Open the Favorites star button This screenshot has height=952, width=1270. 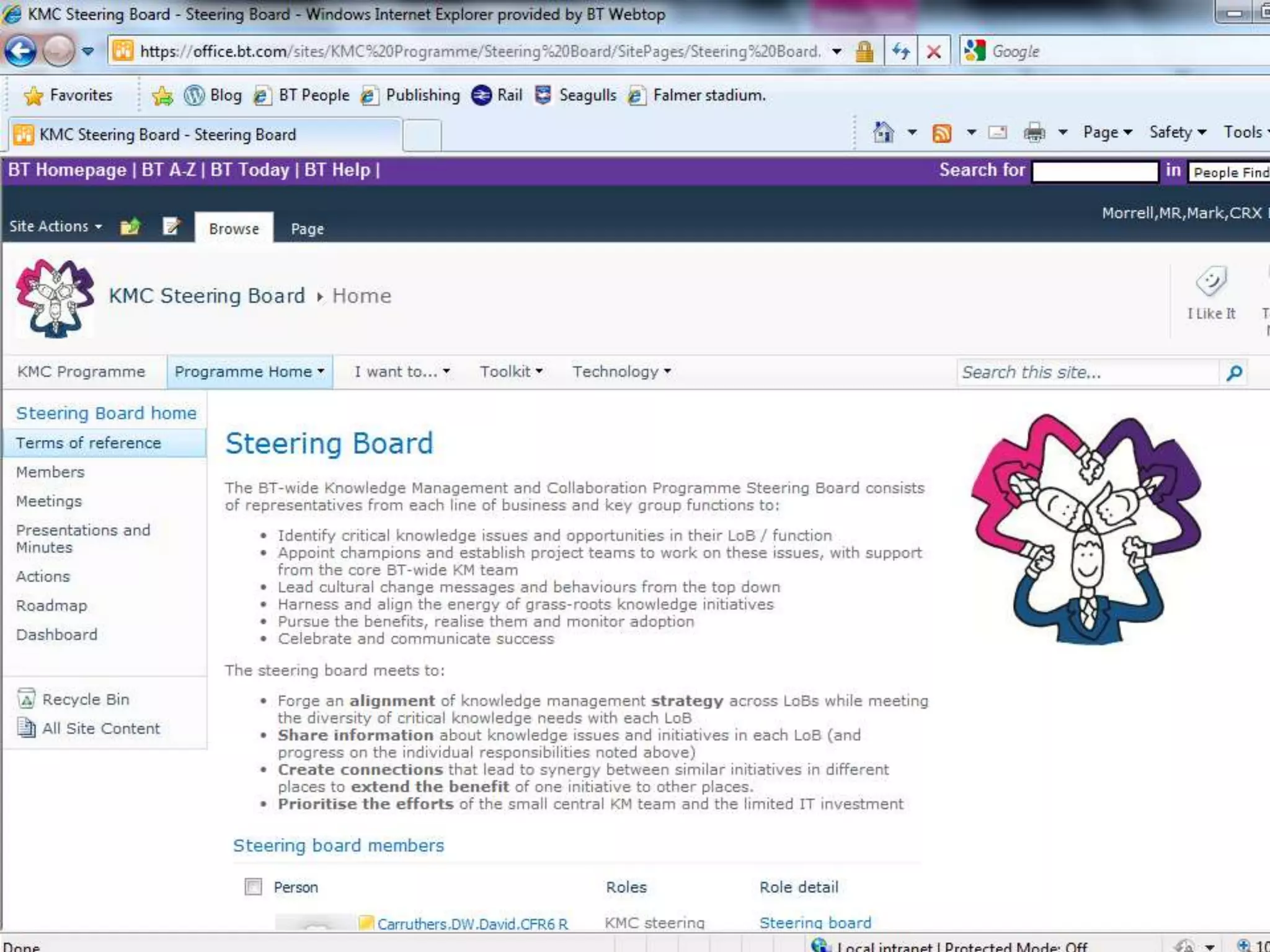click(68, 95)
